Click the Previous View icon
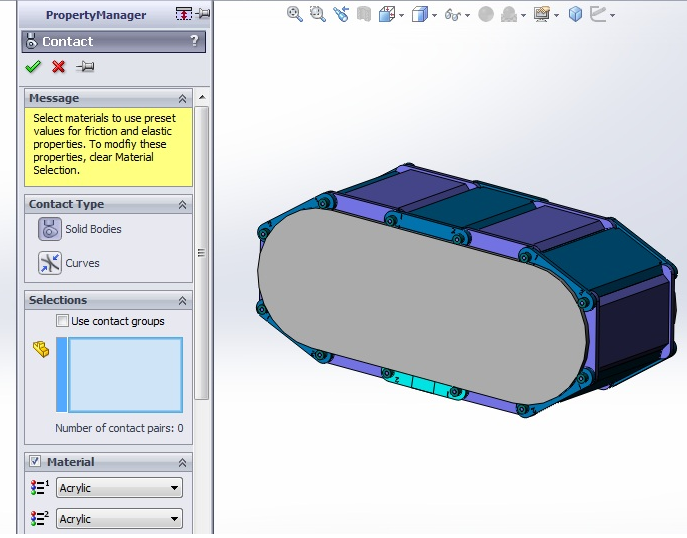The image size is (687, 538). point(341,14)
